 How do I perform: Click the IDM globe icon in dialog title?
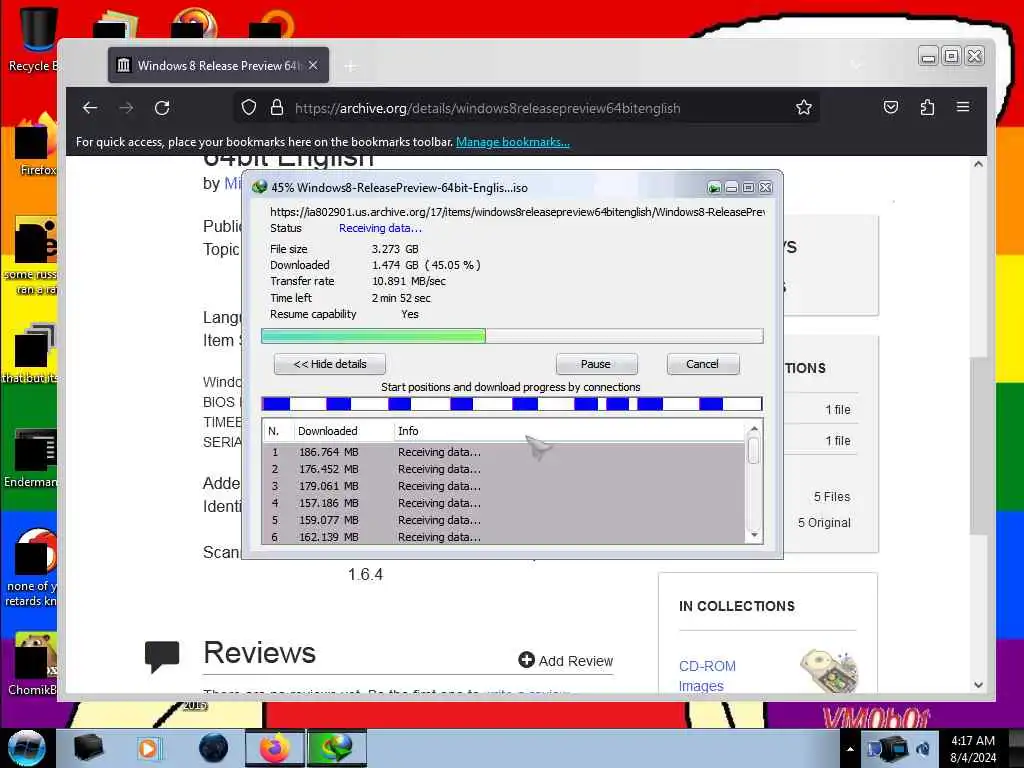[x=259, y=187]
